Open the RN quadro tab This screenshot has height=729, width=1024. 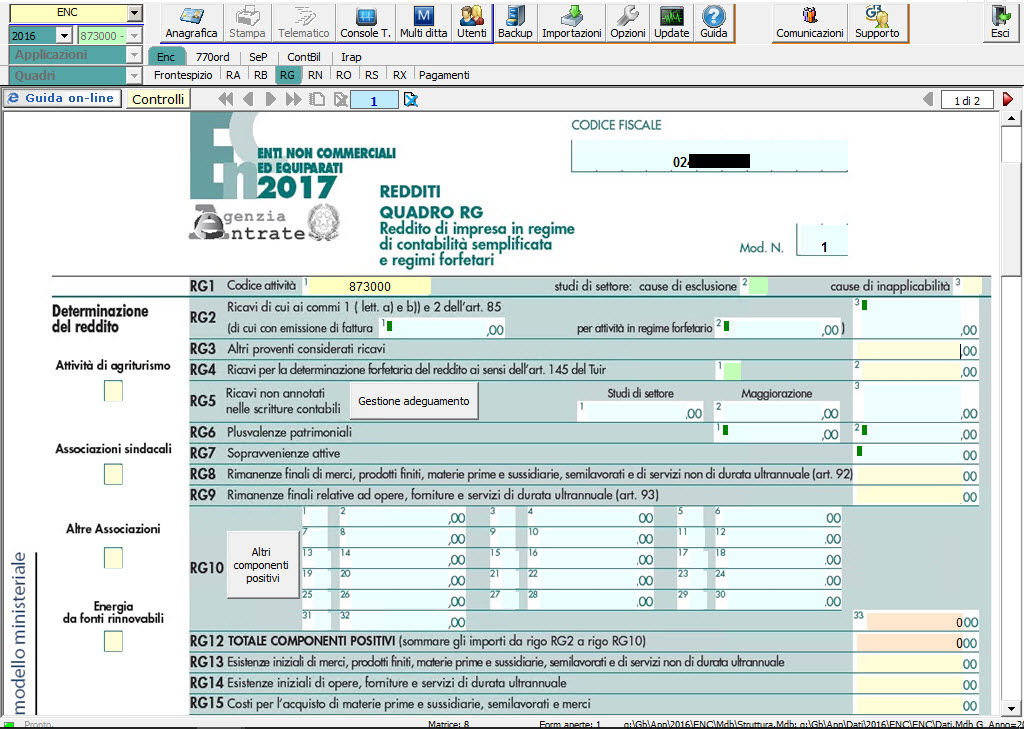click(315, 75)
